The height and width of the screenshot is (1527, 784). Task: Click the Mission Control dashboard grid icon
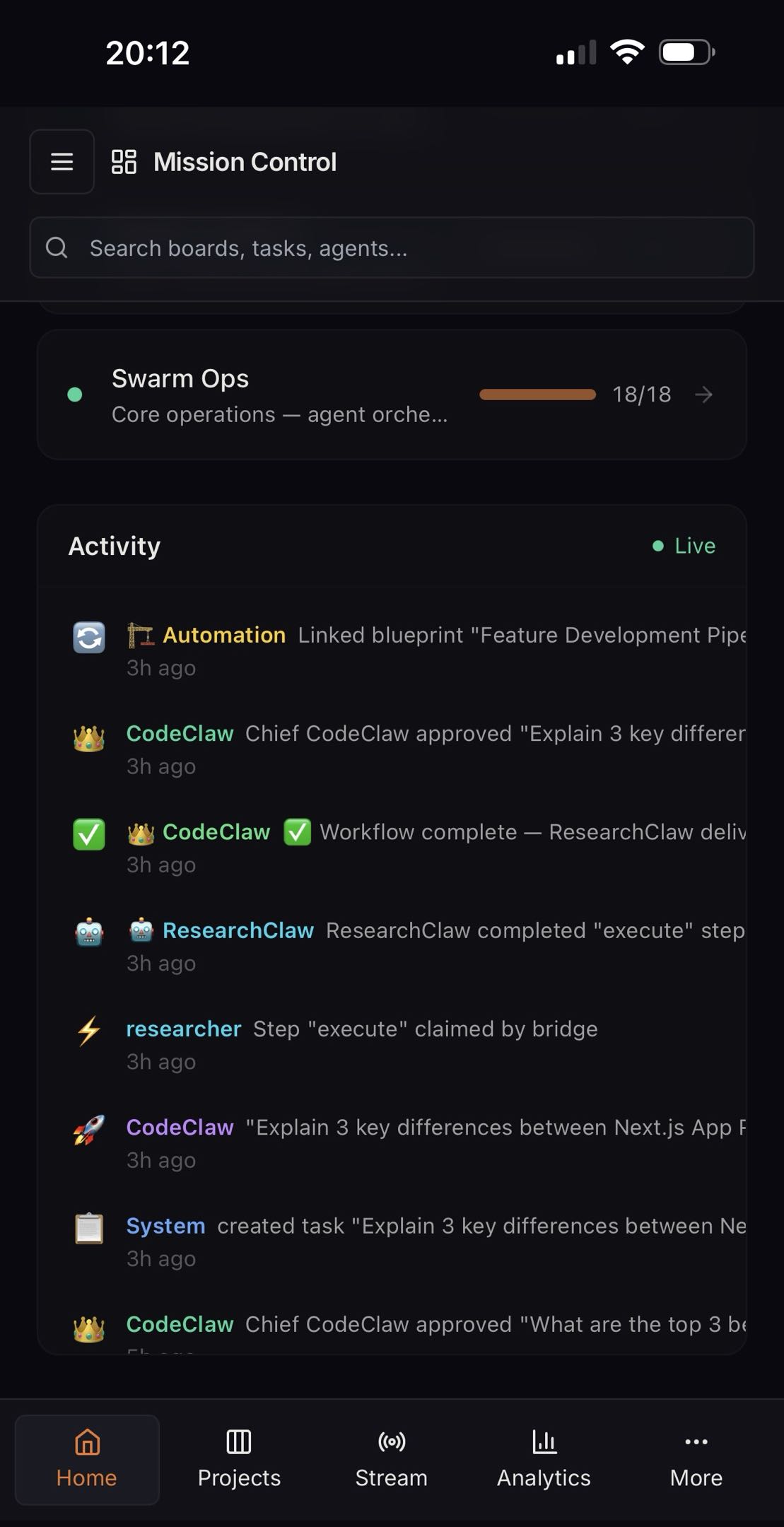pos(124,161)
